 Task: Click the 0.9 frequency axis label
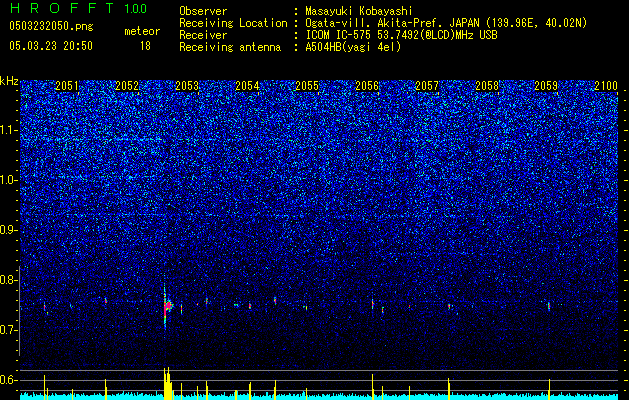(8, 230)
